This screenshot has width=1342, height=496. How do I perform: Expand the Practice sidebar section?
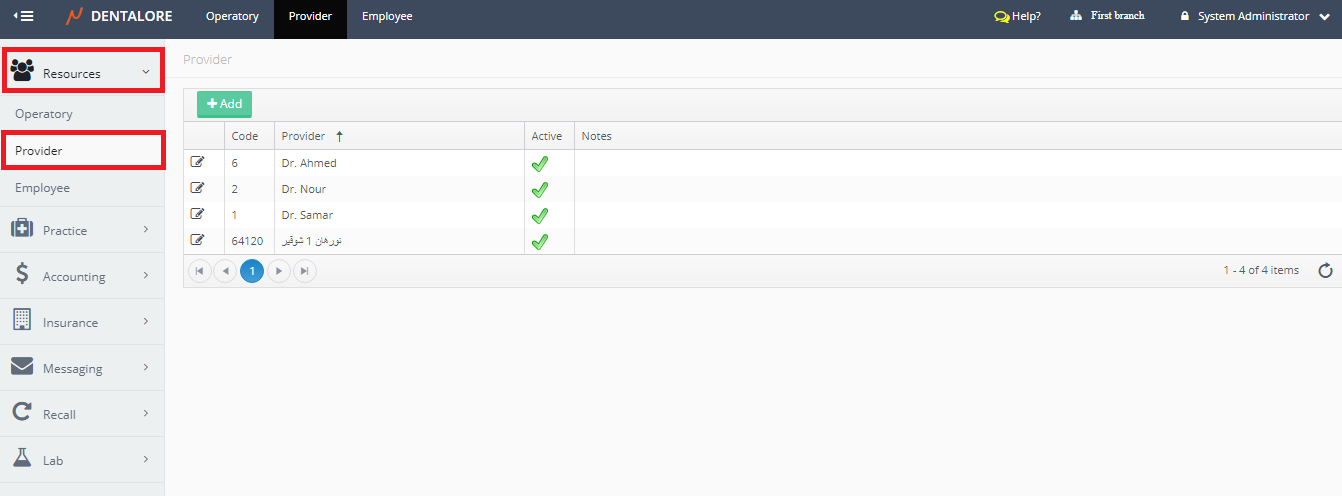click(x=82, y=230)
